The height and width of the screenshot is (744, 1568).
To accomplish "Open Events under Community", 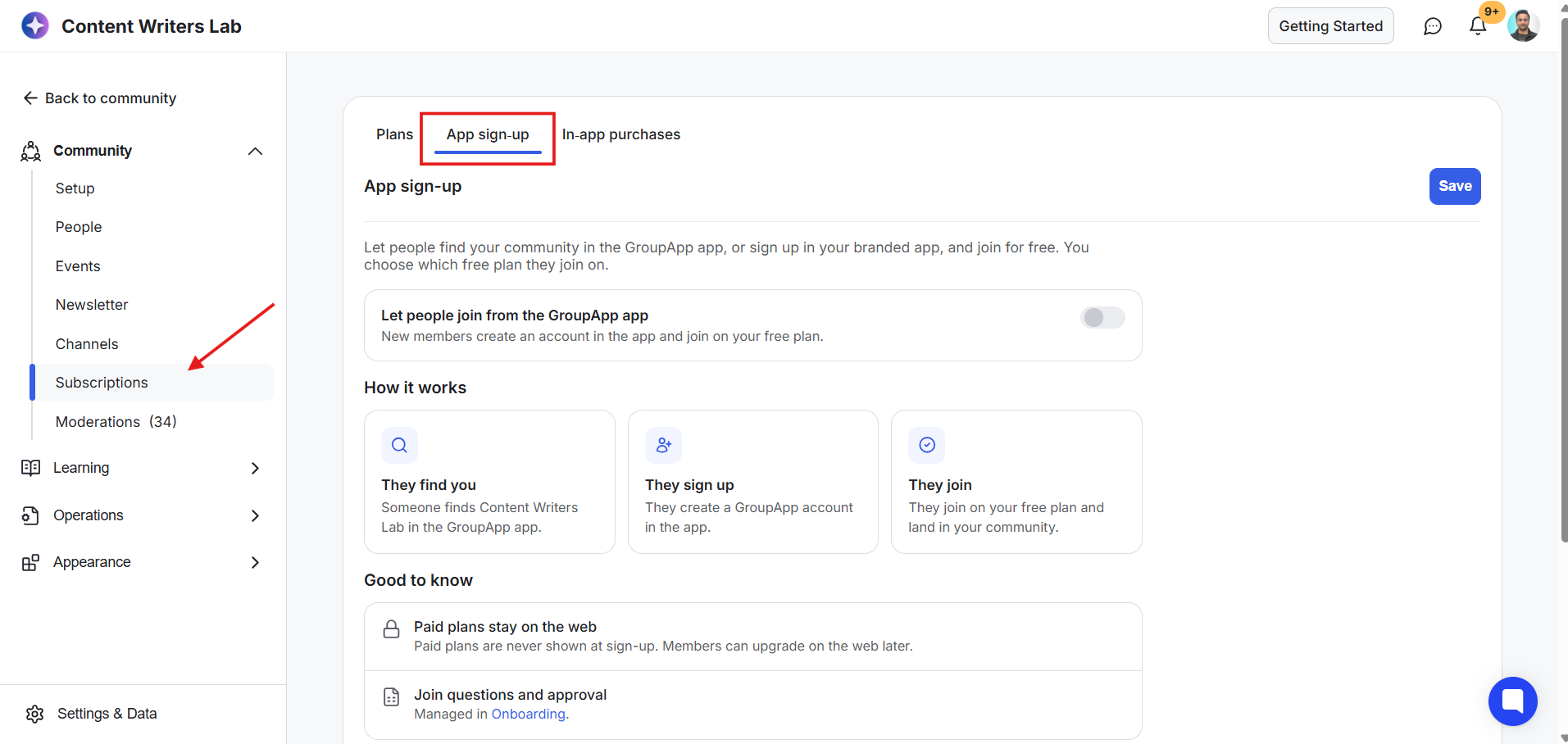I will coord(78,266).
